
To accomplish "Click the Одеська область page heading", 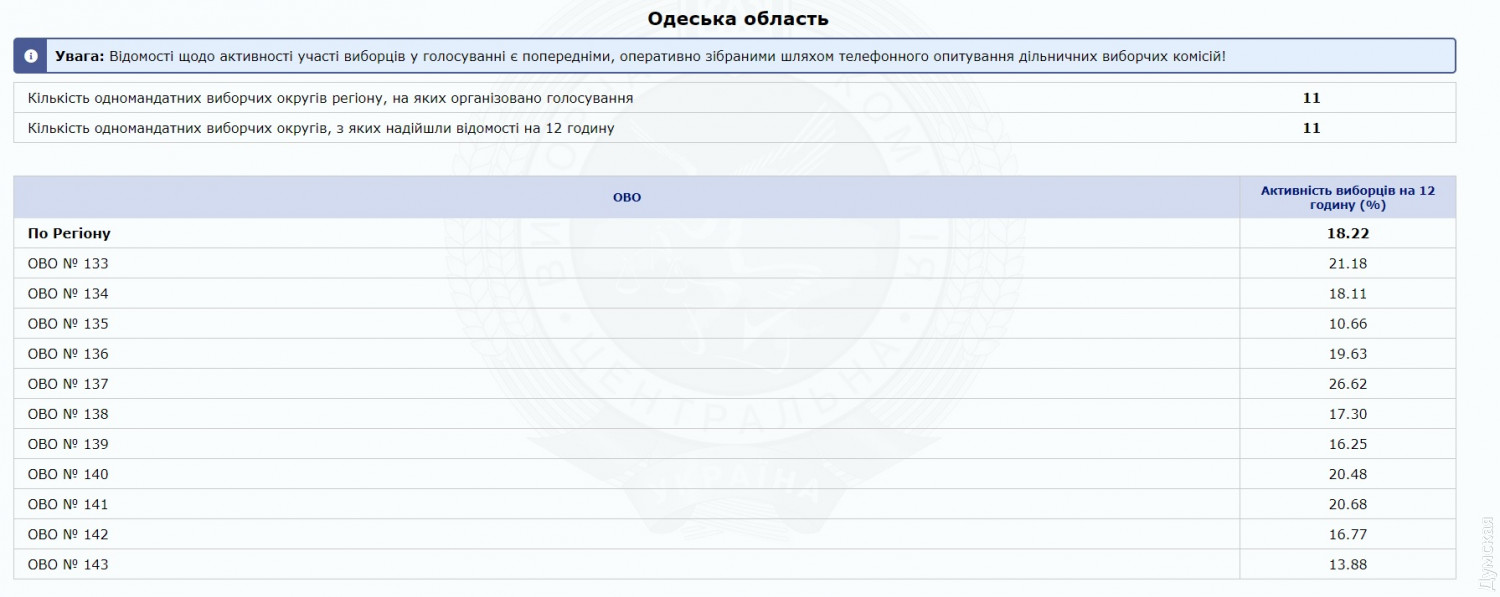I will (737, 19).
